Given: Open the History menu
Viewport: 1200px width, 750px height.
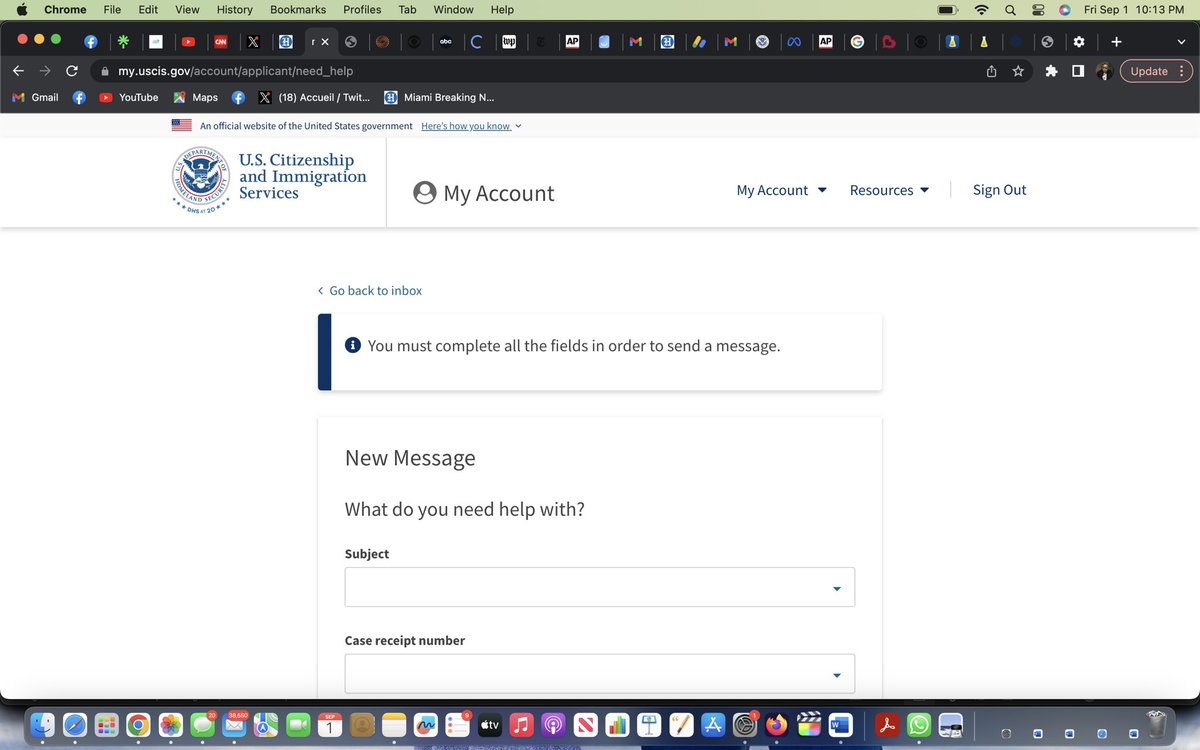Looking at the screenshot, I should [233, 9].
